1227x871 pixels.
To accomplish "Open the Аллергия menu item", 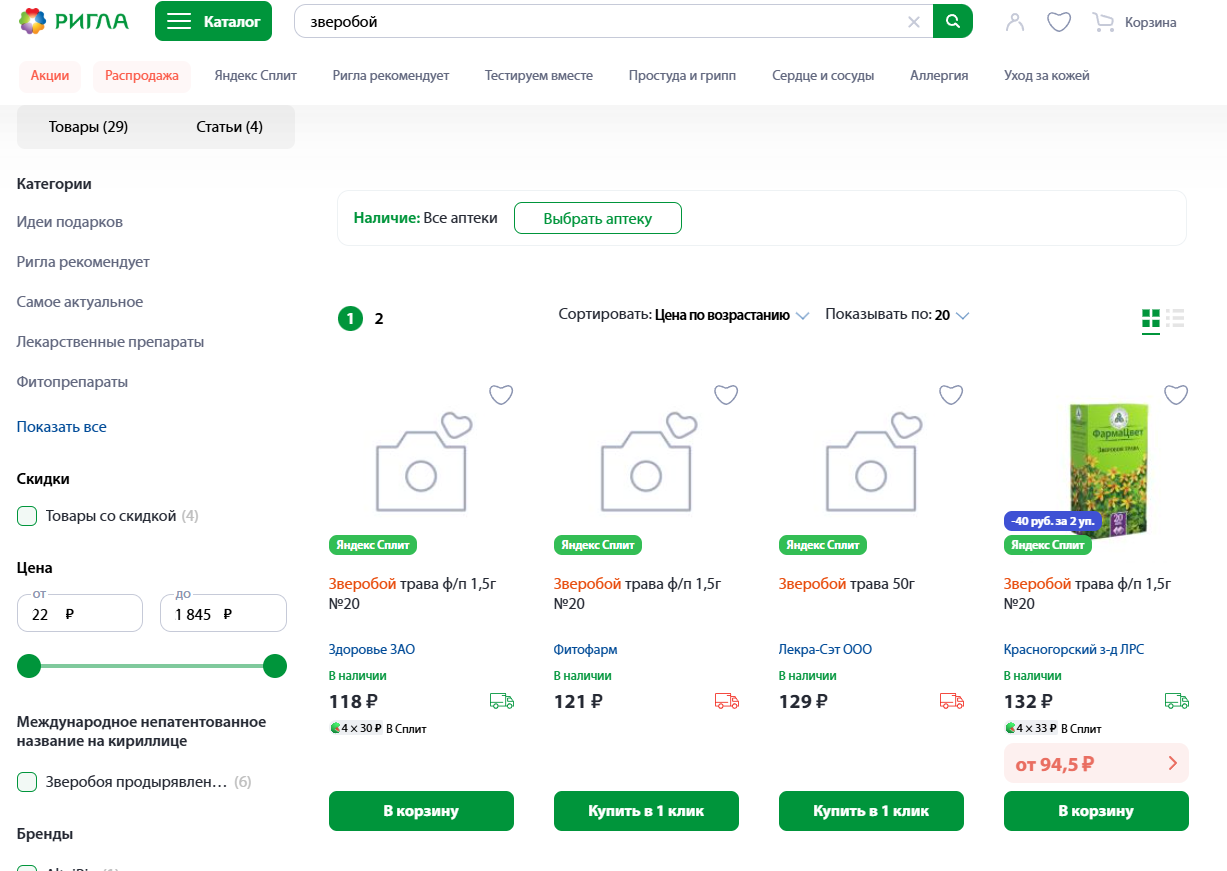I will pyautogui.click(x=938, y=75).
